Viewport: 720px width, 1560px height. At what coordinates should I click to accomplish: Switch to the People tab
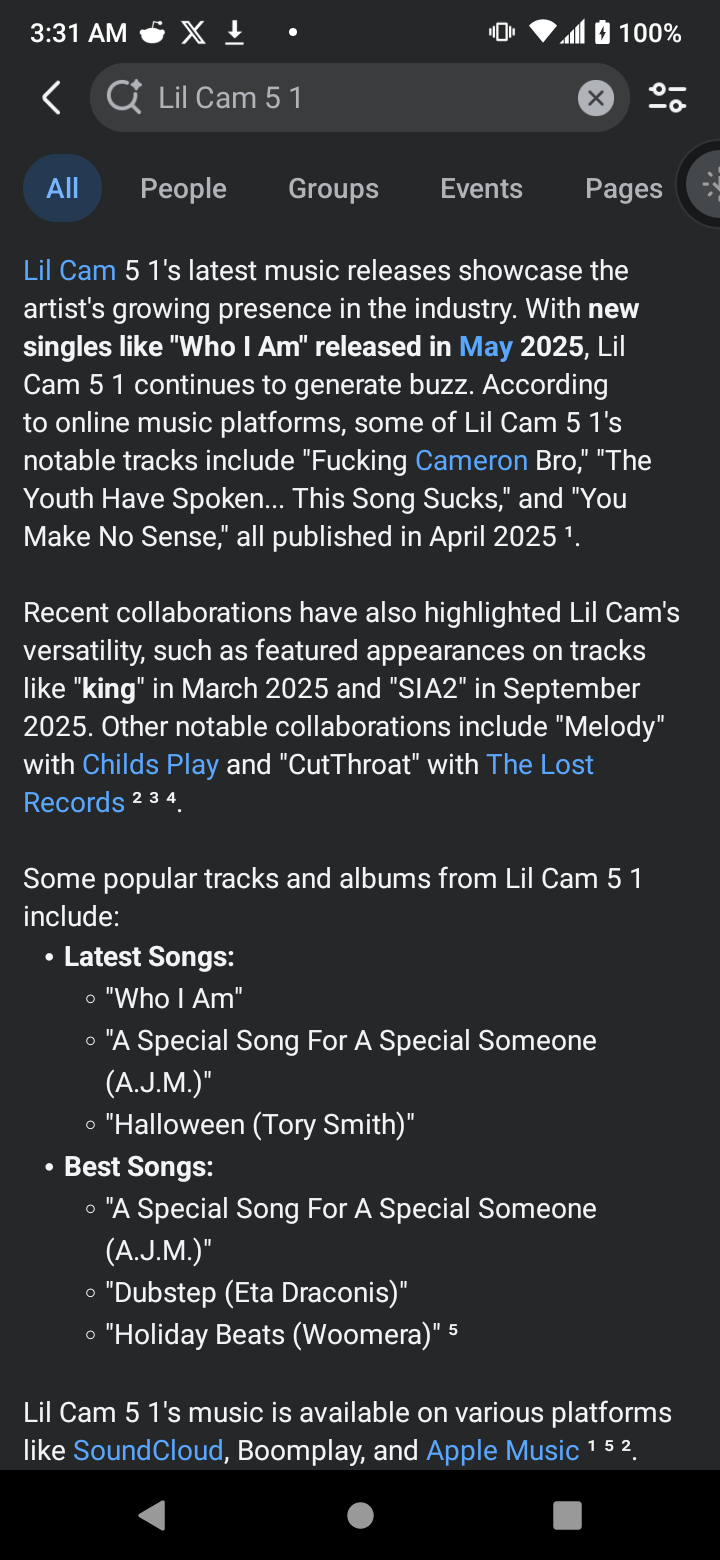183,188
